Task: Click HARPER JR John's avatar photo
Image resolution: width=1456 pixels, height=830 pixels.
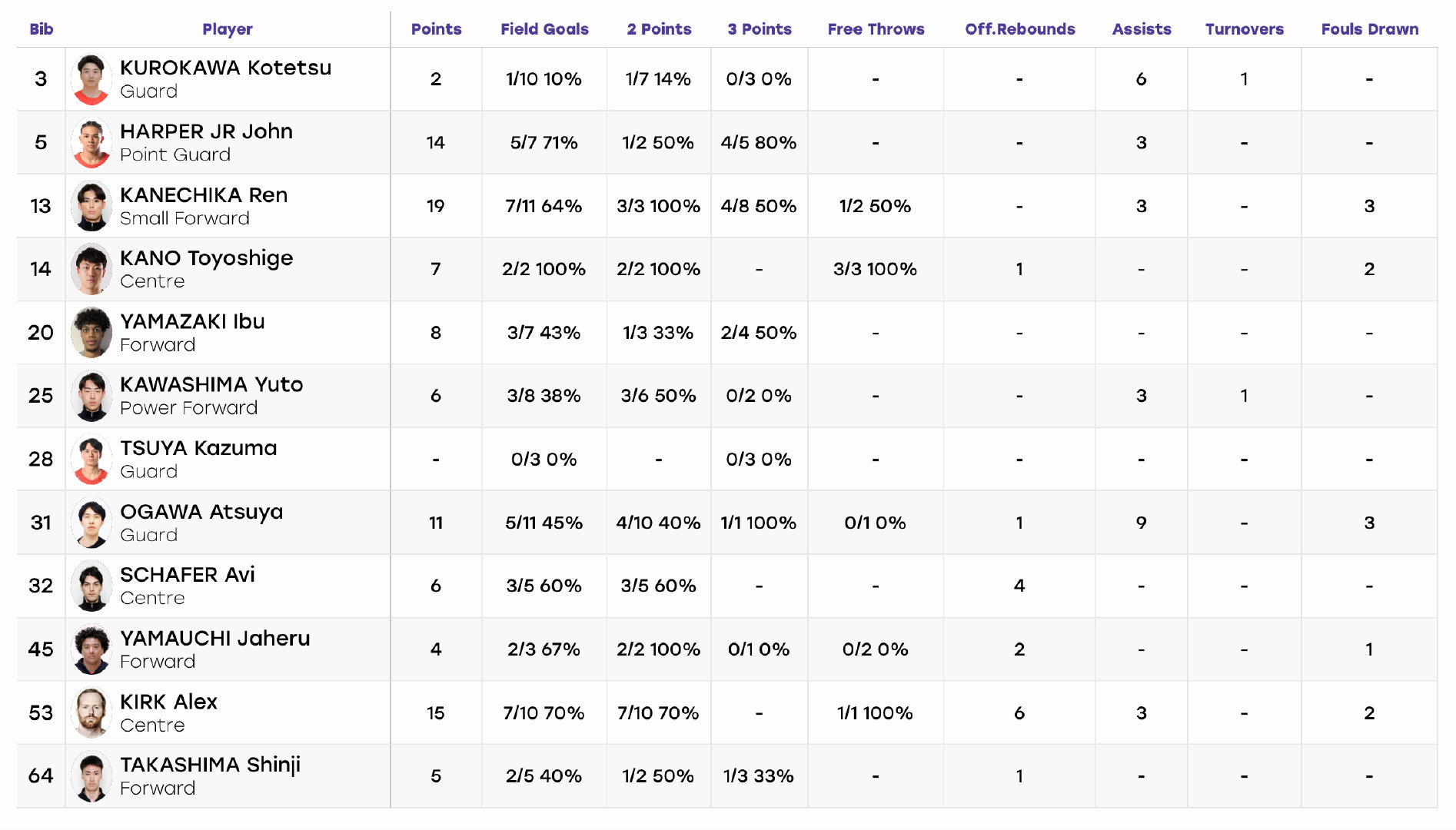Action: point(91,143)
